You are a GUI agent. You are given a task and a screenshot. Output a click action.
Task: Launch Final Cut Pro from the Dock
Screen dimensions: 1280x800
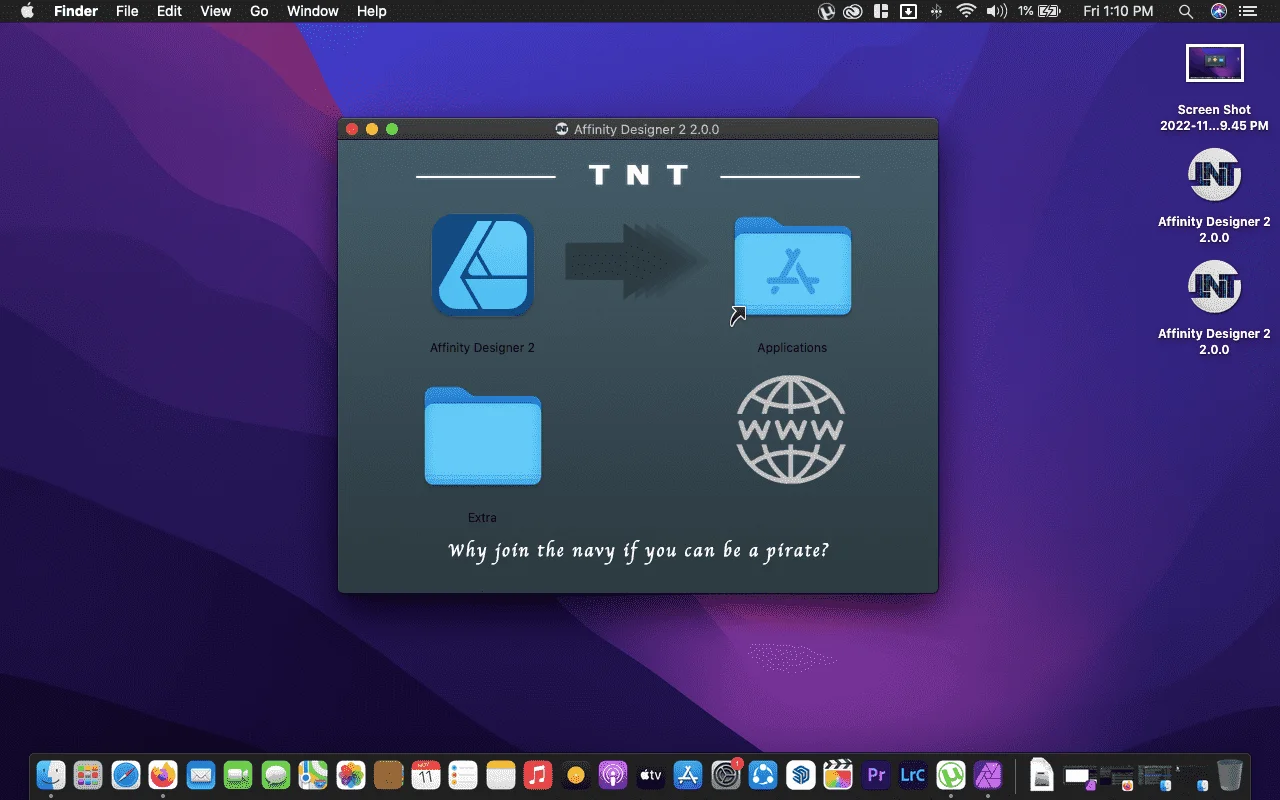(838, 774)
